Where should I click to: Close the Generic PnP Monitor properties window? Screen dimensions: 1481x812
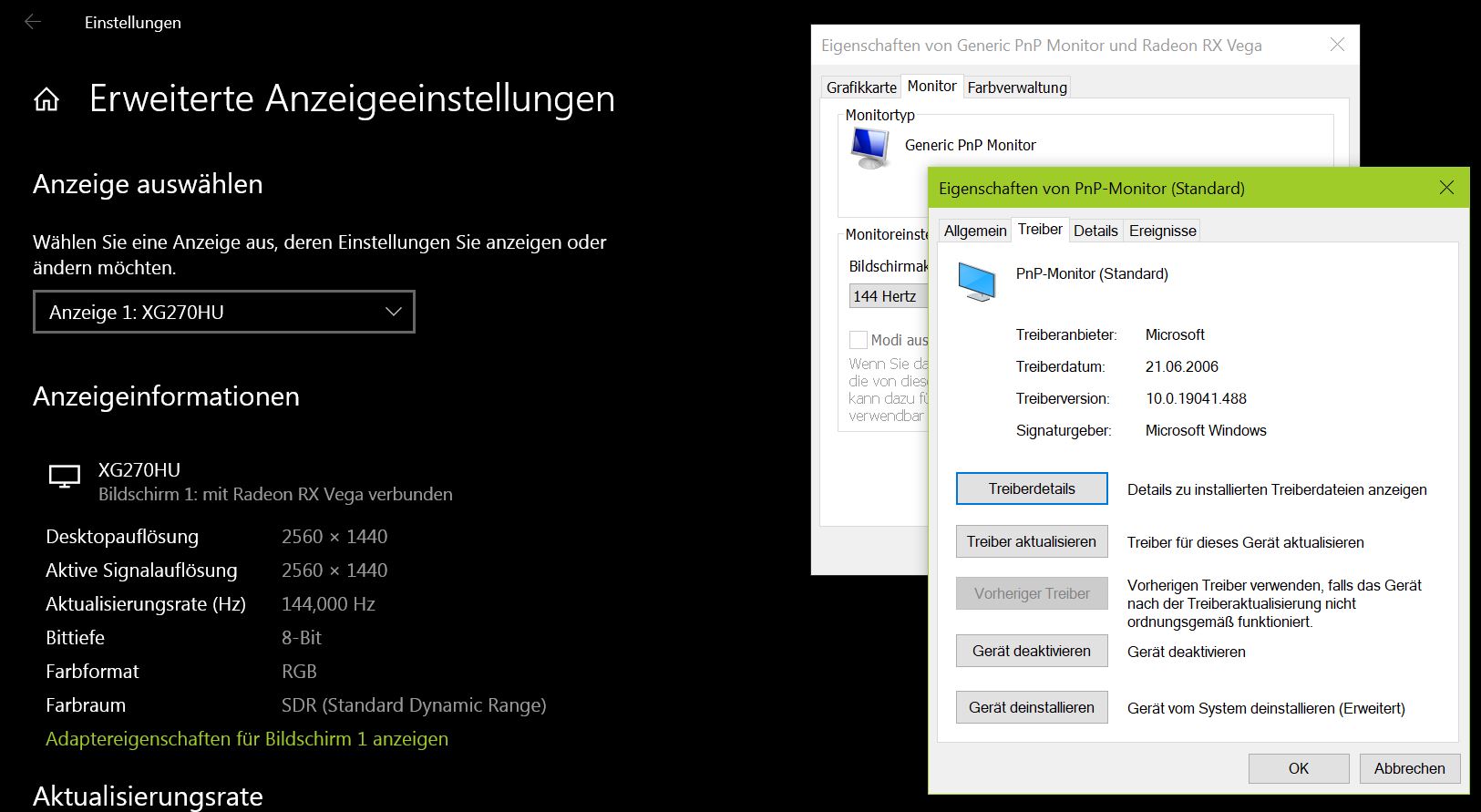point(1337,45)
